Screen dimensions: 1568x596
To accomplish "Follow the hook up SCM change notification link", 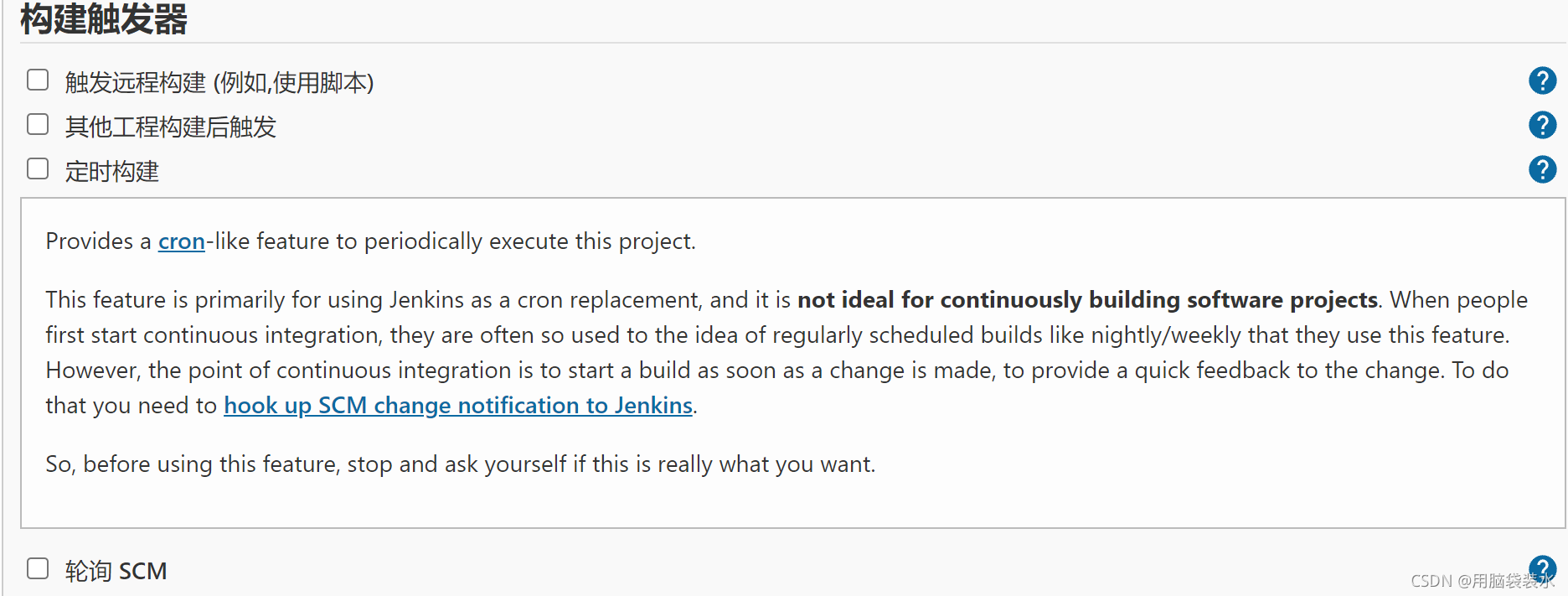I will (x=457, y=406).
